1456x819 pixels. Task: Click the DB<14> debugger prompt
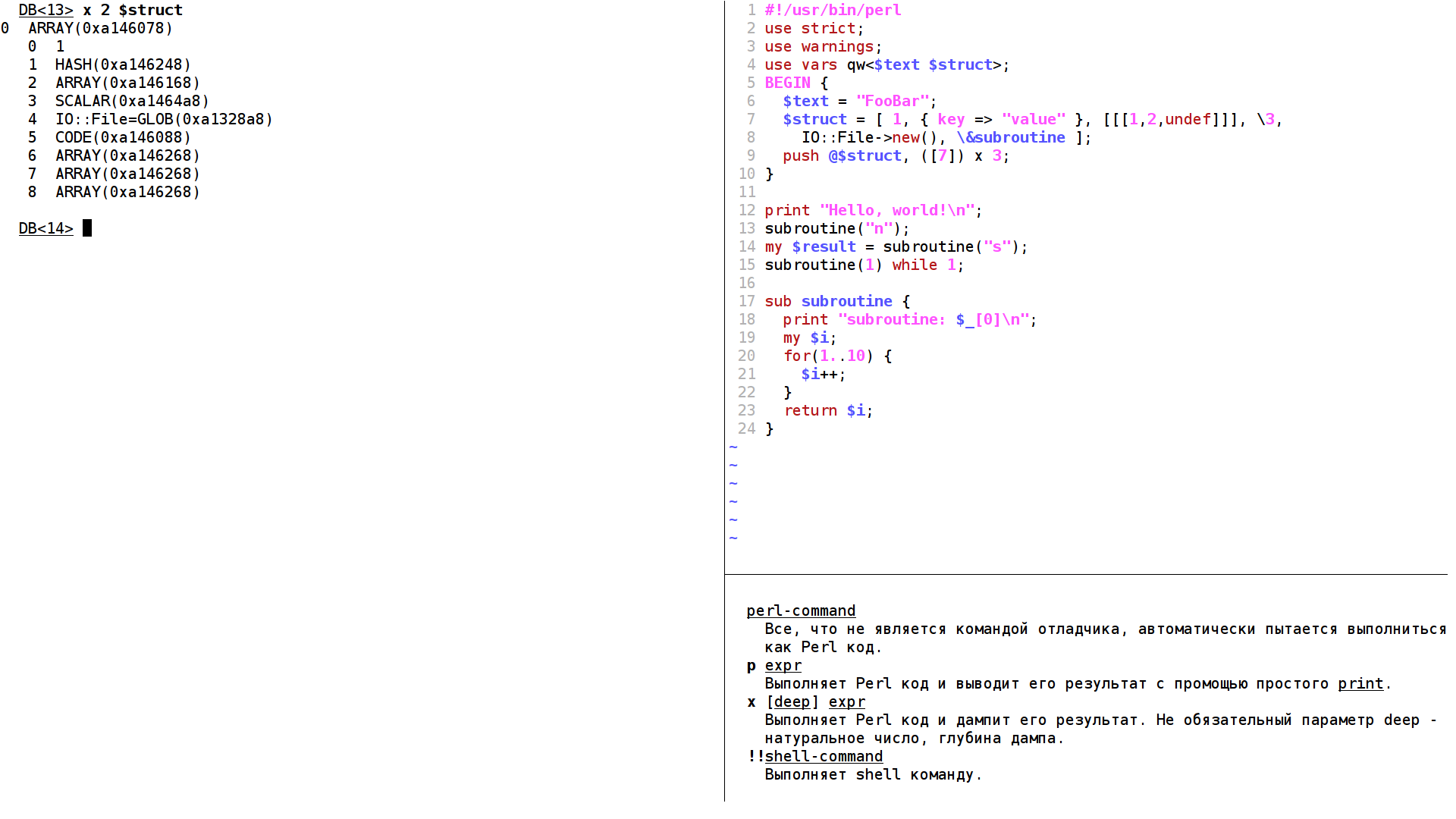pyautogui.click(x=46, y=228)
